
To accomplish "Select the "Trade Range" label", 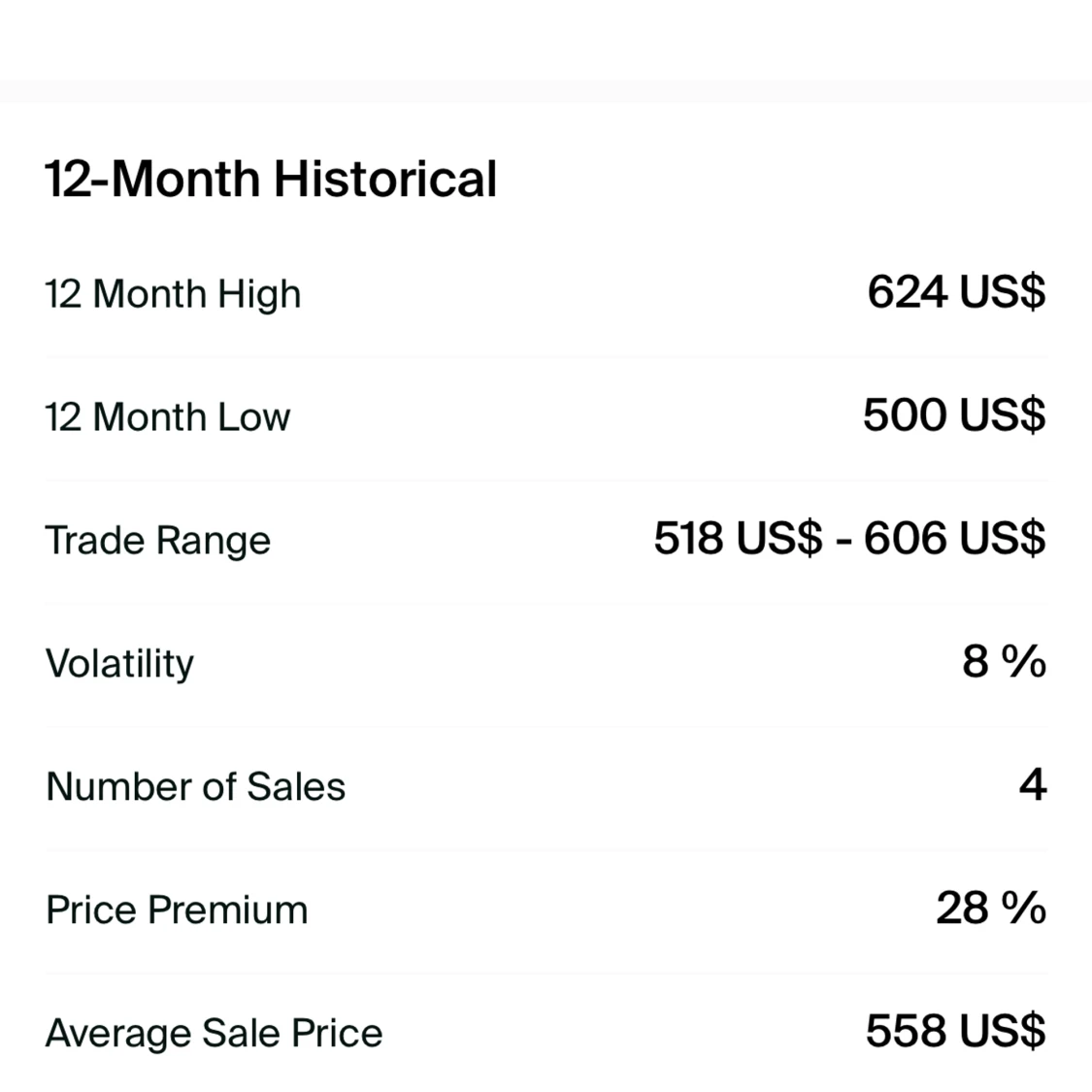I will [x=157, y=540].
